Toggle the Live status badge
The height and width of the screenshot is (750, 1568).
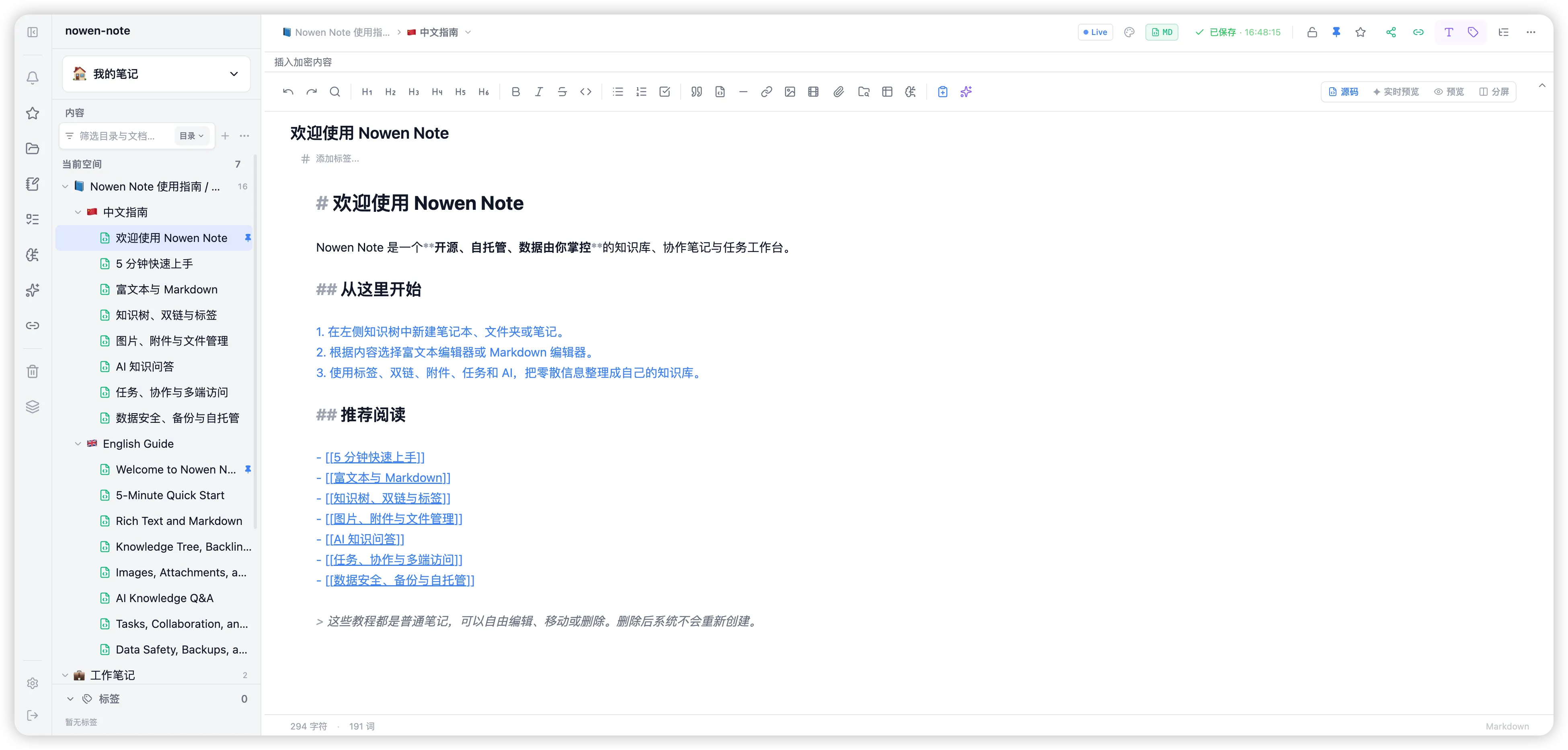point(1096,32)
